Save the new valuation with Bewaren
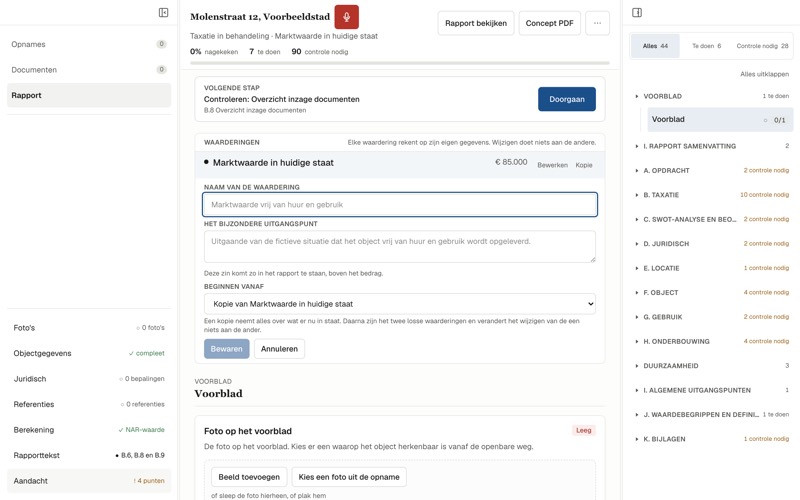The width and height of the screenshot is (800, 500). coord(227,349)
